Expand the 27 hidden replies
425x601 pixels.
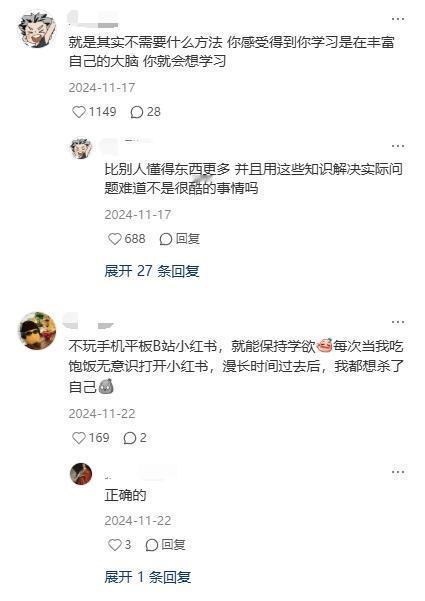coord(151,271)
